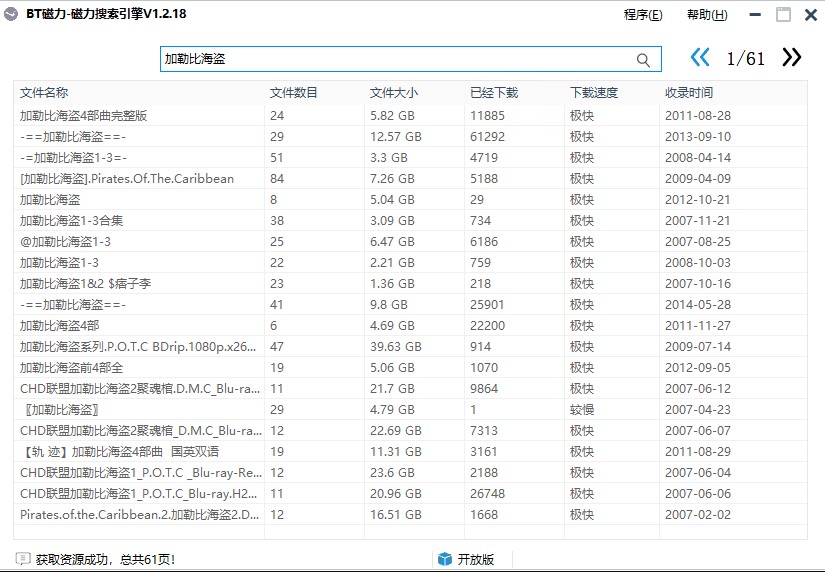
Task: Sort results by 文件大小 column
Action: click(x=393, y=93)
